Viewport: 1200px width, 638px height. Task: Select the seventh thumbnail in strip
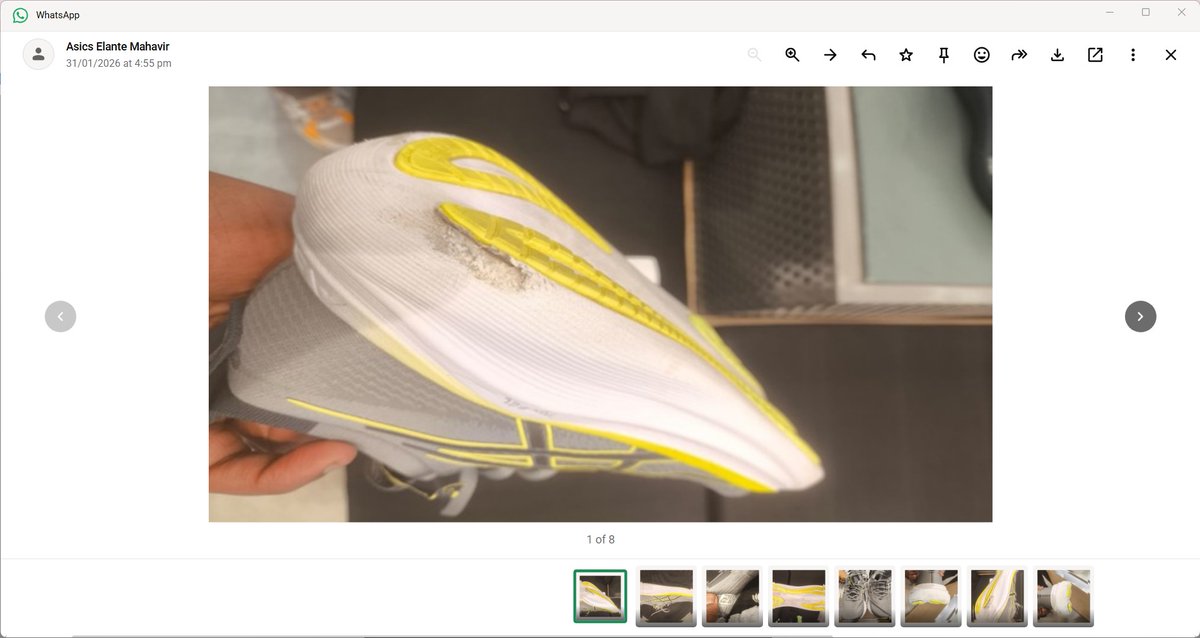tap(996, 596)
